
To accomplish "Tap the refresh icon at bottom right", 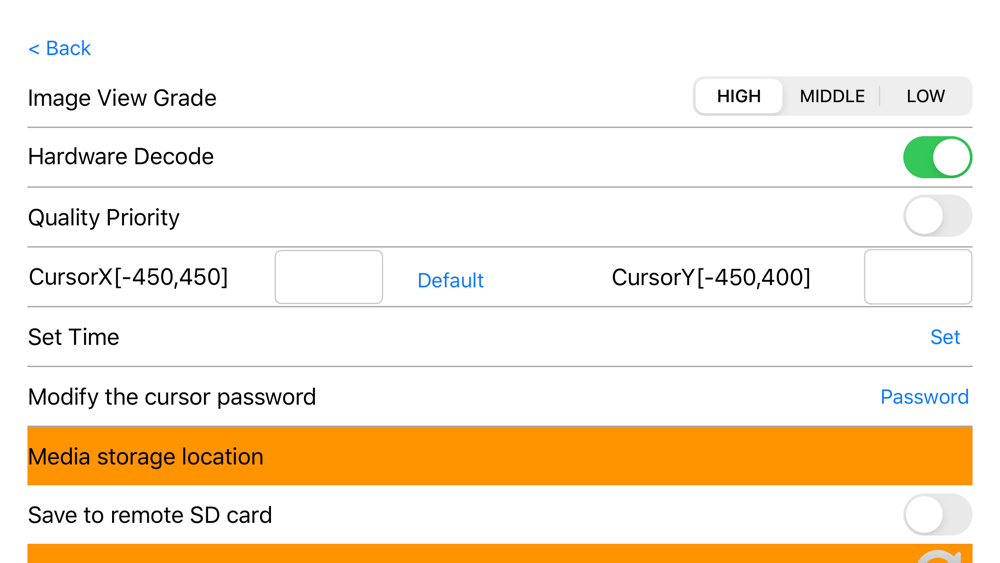I will coord(940,556).
